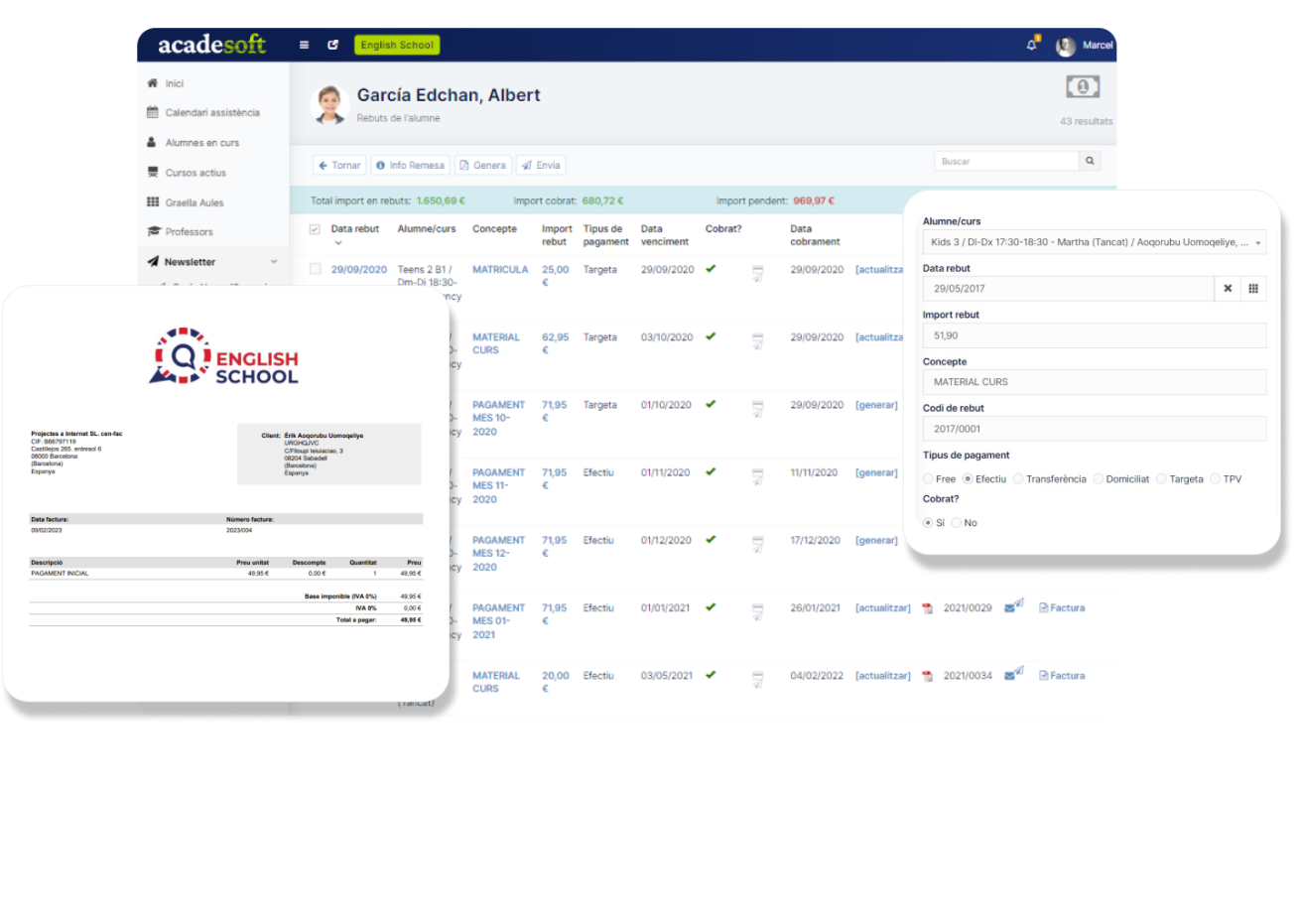Click the Envia button
This screenshot has width=1300, height=924.
click(x=542, y=166)
